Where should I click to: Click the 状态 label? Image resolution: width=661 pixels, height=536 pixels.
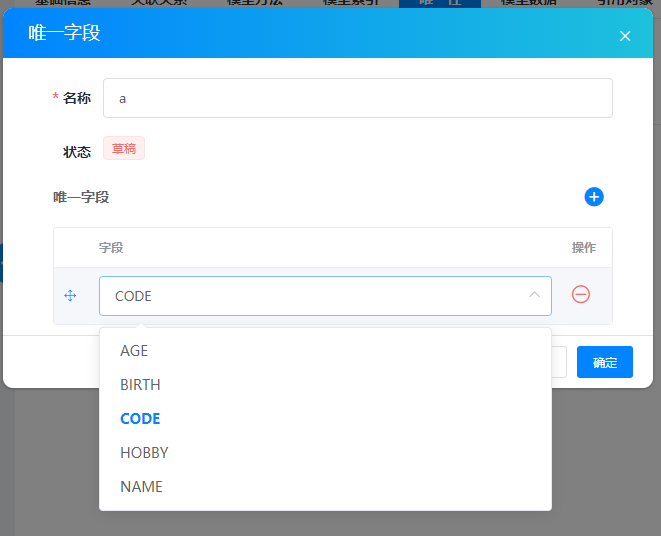click(77, 152)
